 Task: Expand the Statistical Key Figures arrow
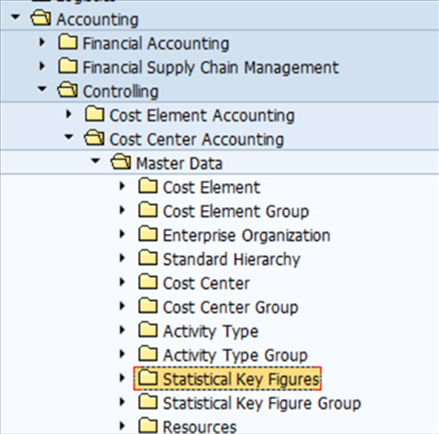[x=122, y=378]
